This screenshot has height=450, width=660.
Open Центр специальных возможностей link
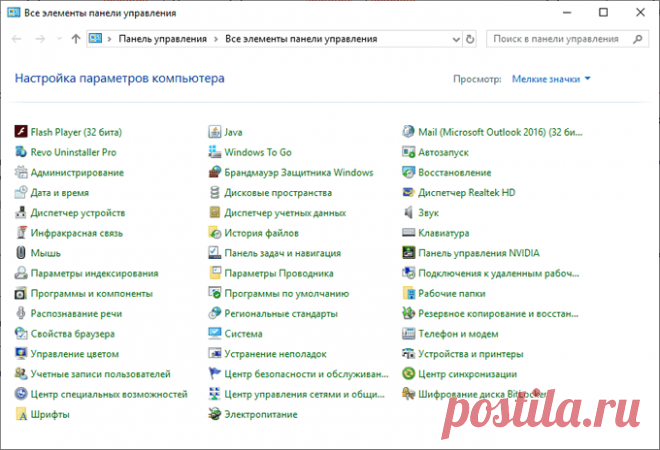(x=109, y=394)
